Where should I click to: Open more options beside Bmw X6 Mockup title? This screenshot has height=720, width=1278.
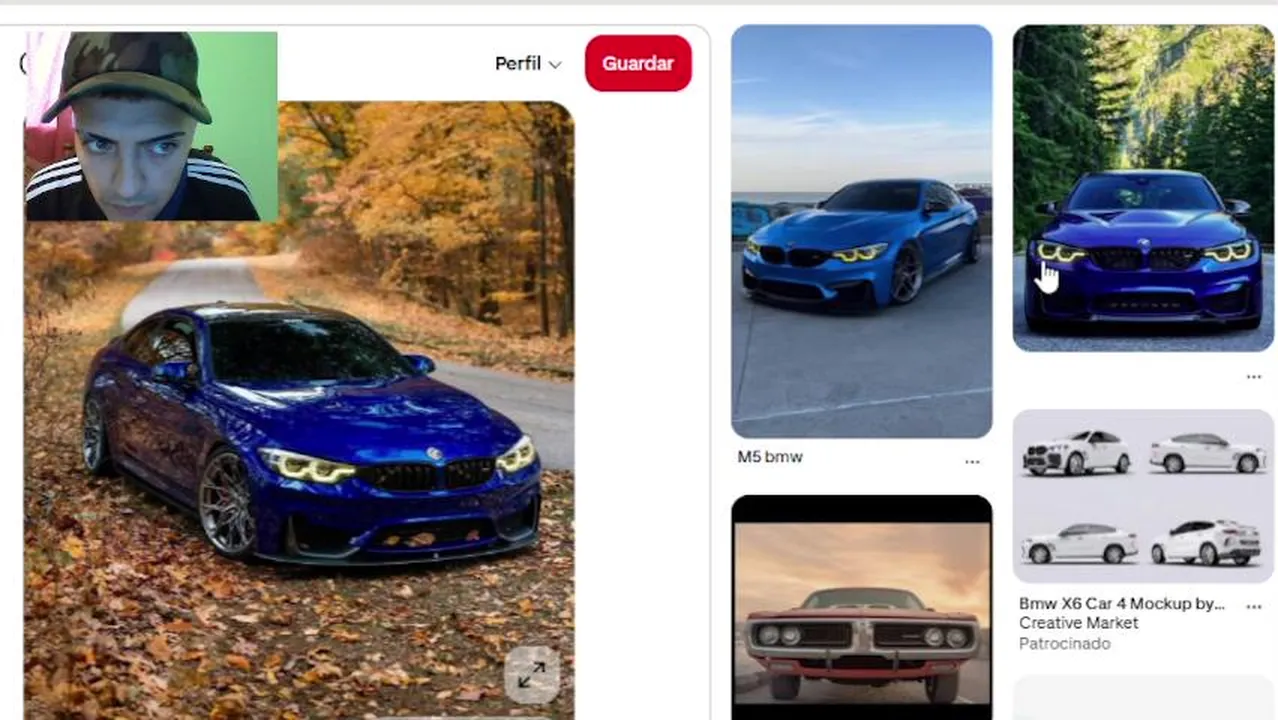(1253, 606)
